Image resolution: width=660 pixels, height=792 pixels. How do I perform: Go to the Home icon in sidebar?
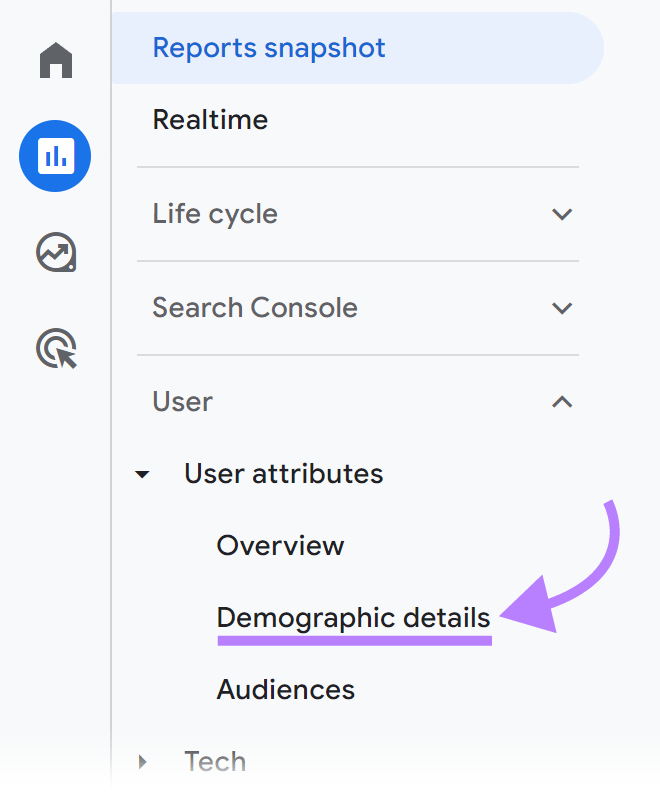tap(56, 60)
